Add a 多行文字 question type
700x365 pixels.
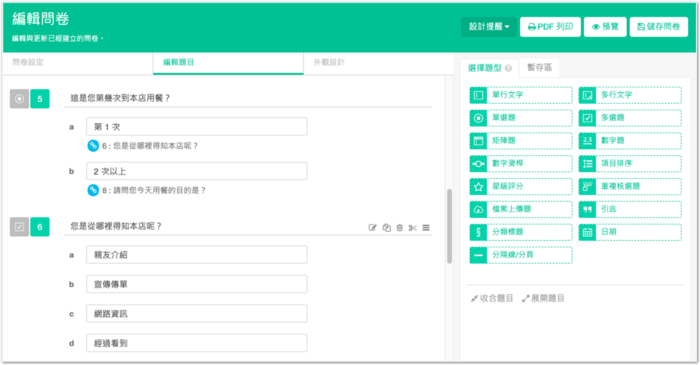click(630, 95)
